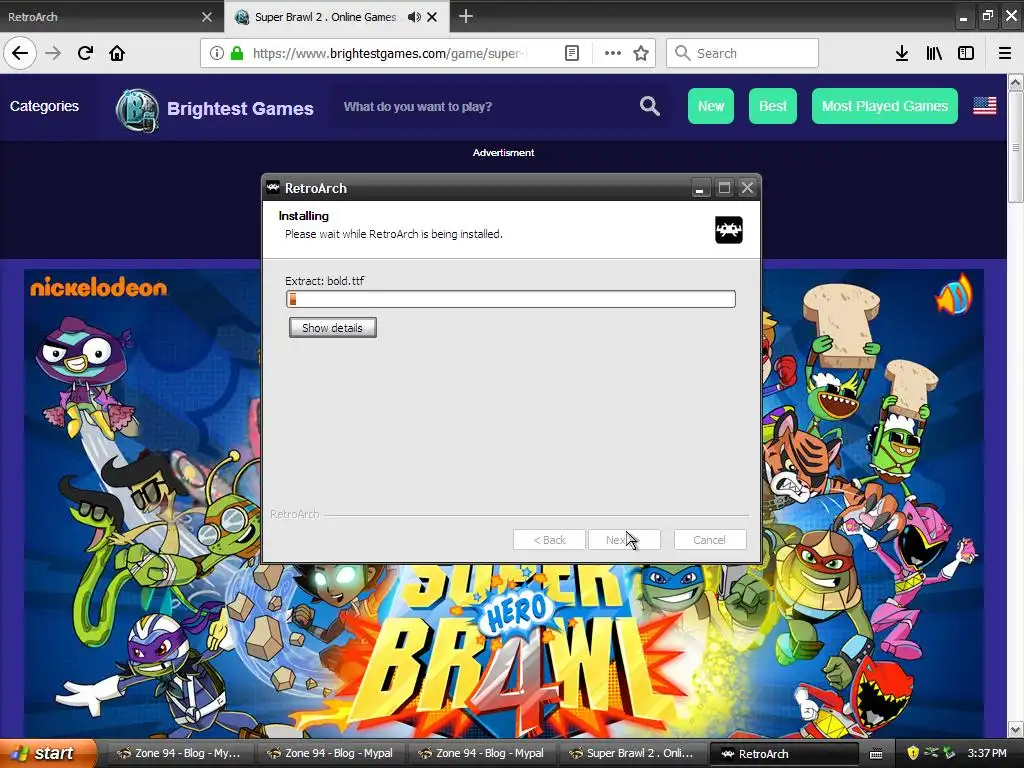The image size is (1024, 768).
Task: Mute the Super Brawl 2 tab audio
Action: (x=414, y=17)
